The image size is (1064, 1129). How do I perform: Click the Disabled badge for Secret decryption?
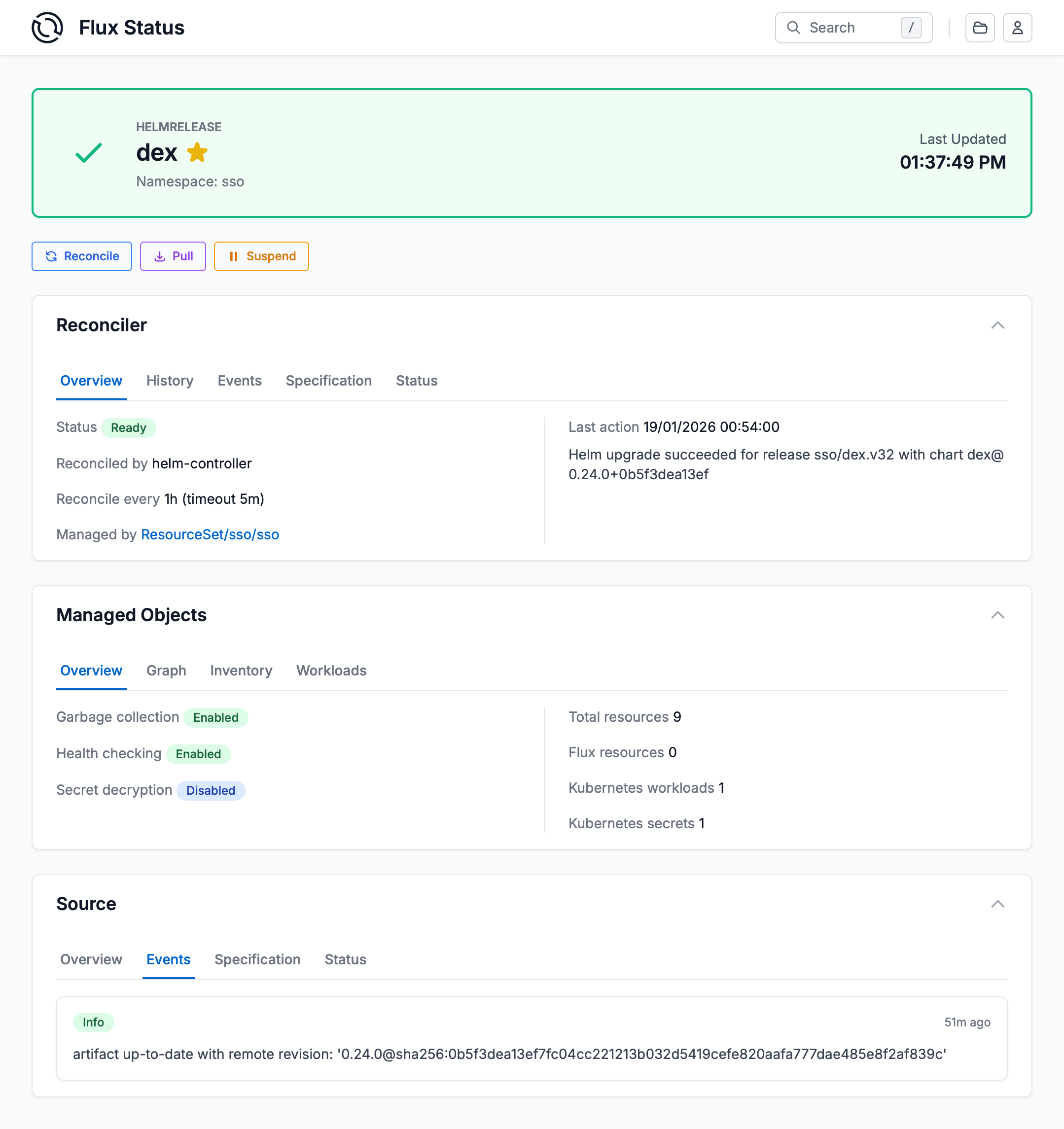pyautogui.click(x=211, y=790)
